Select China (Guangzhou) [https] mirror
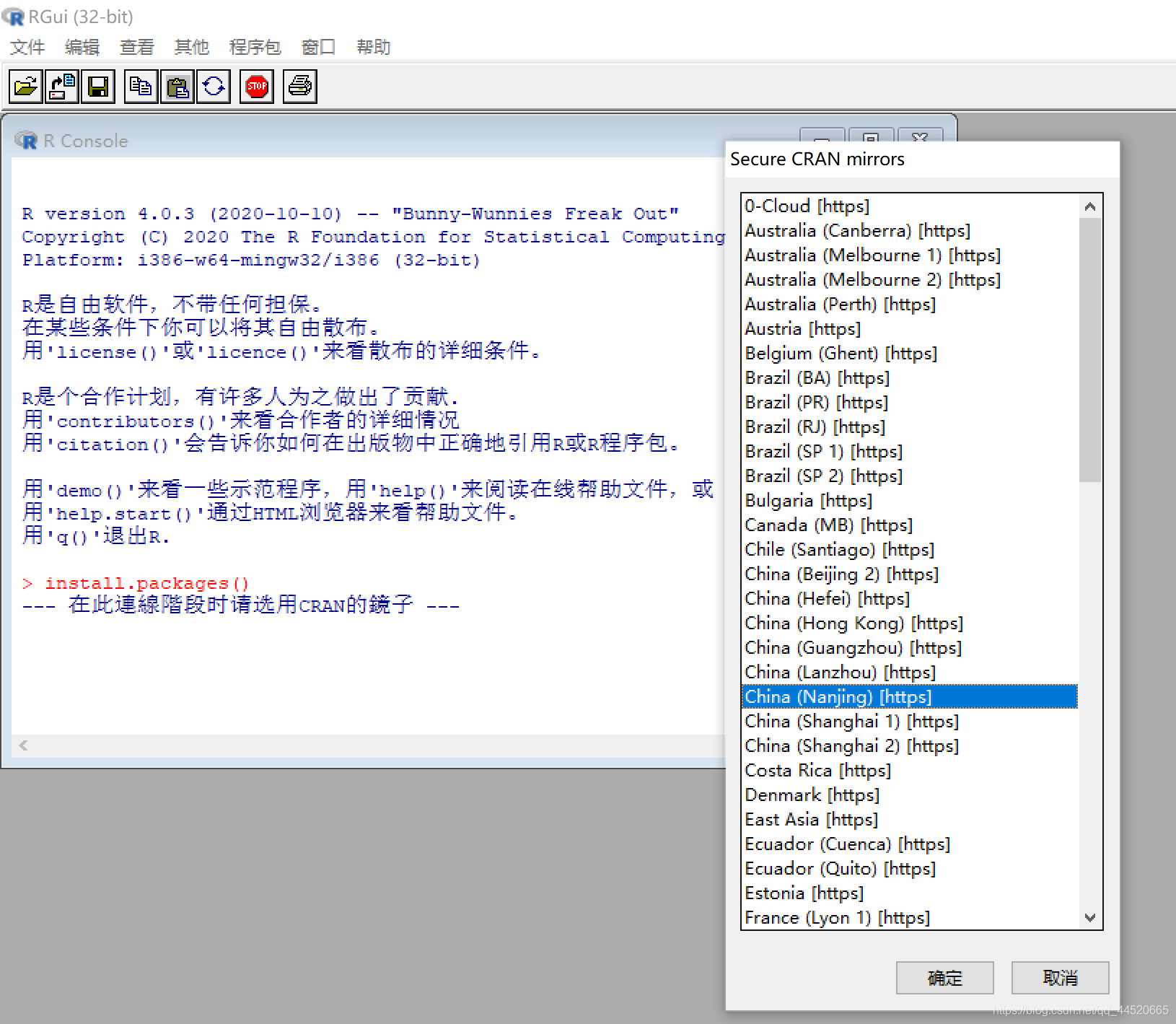Viewport: 1176px width, 1024px height. [909, 647]
